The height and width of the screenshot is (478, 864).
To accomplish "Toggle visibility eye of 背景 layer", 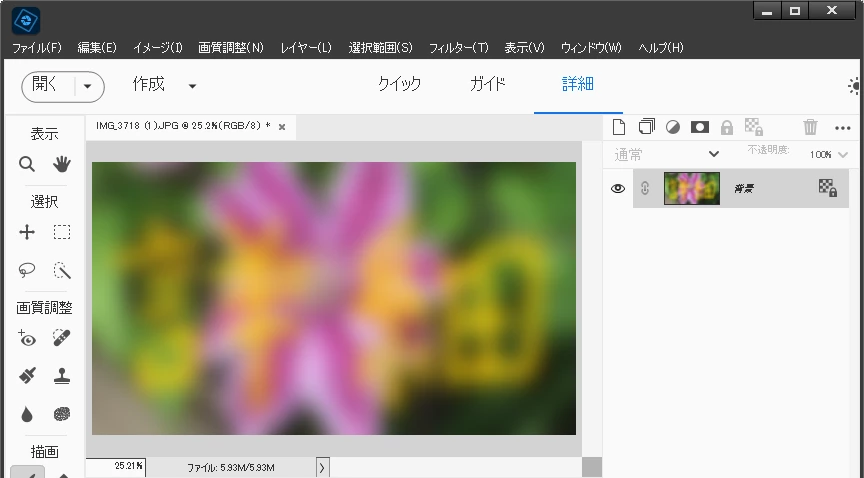I will pyautogui.click(x=618, y=189).
